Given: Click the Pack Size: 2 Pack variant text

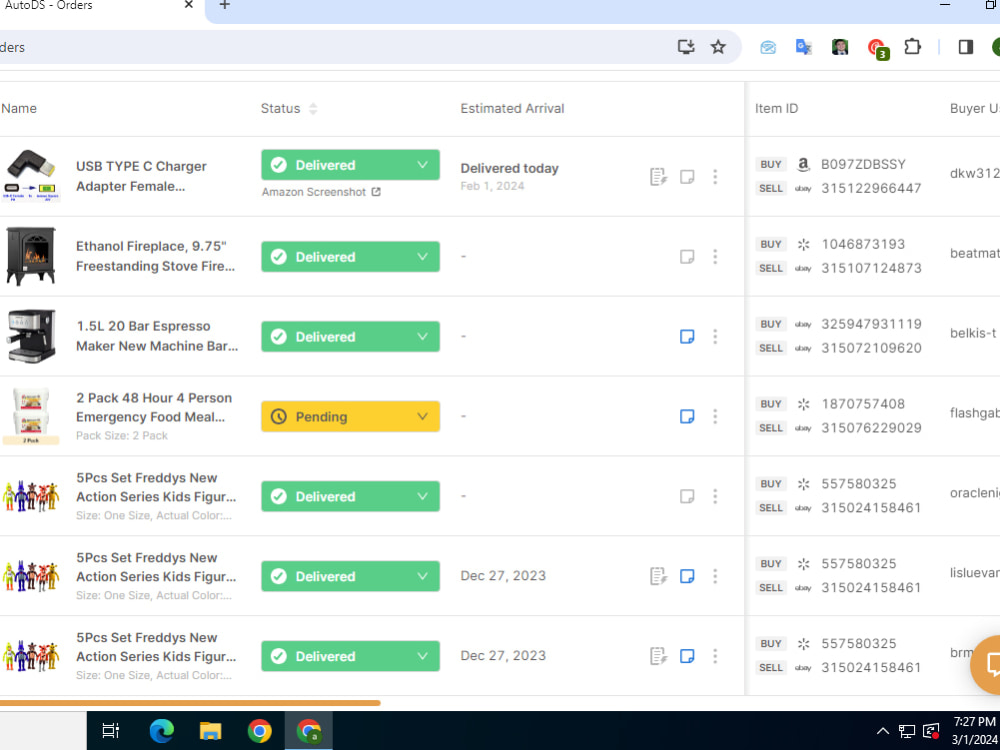Looking at the screenshot, I should (122, 436).
